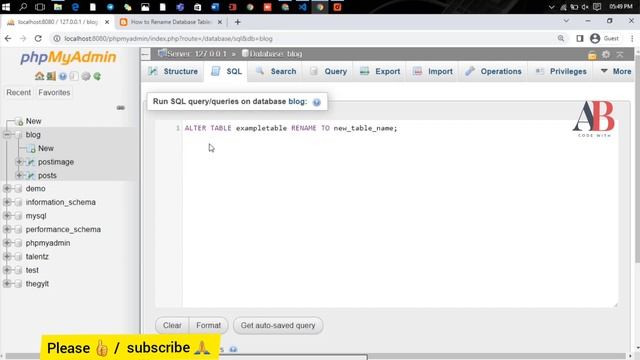The image size is (640, 360).
Task: Open browser side panel icon
Action: click(580, 38)
